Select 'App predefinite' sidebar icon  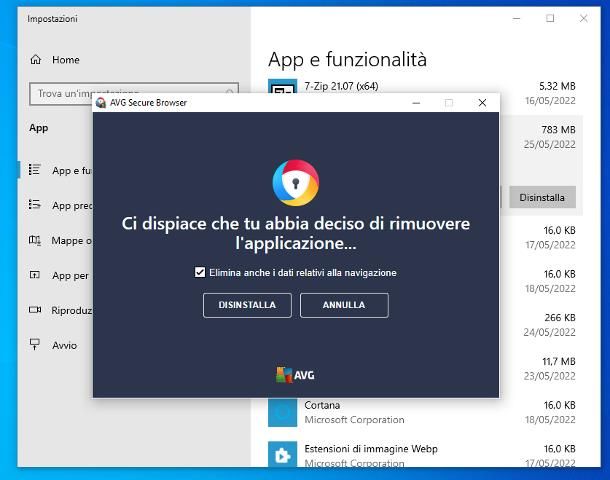(35, 205)
